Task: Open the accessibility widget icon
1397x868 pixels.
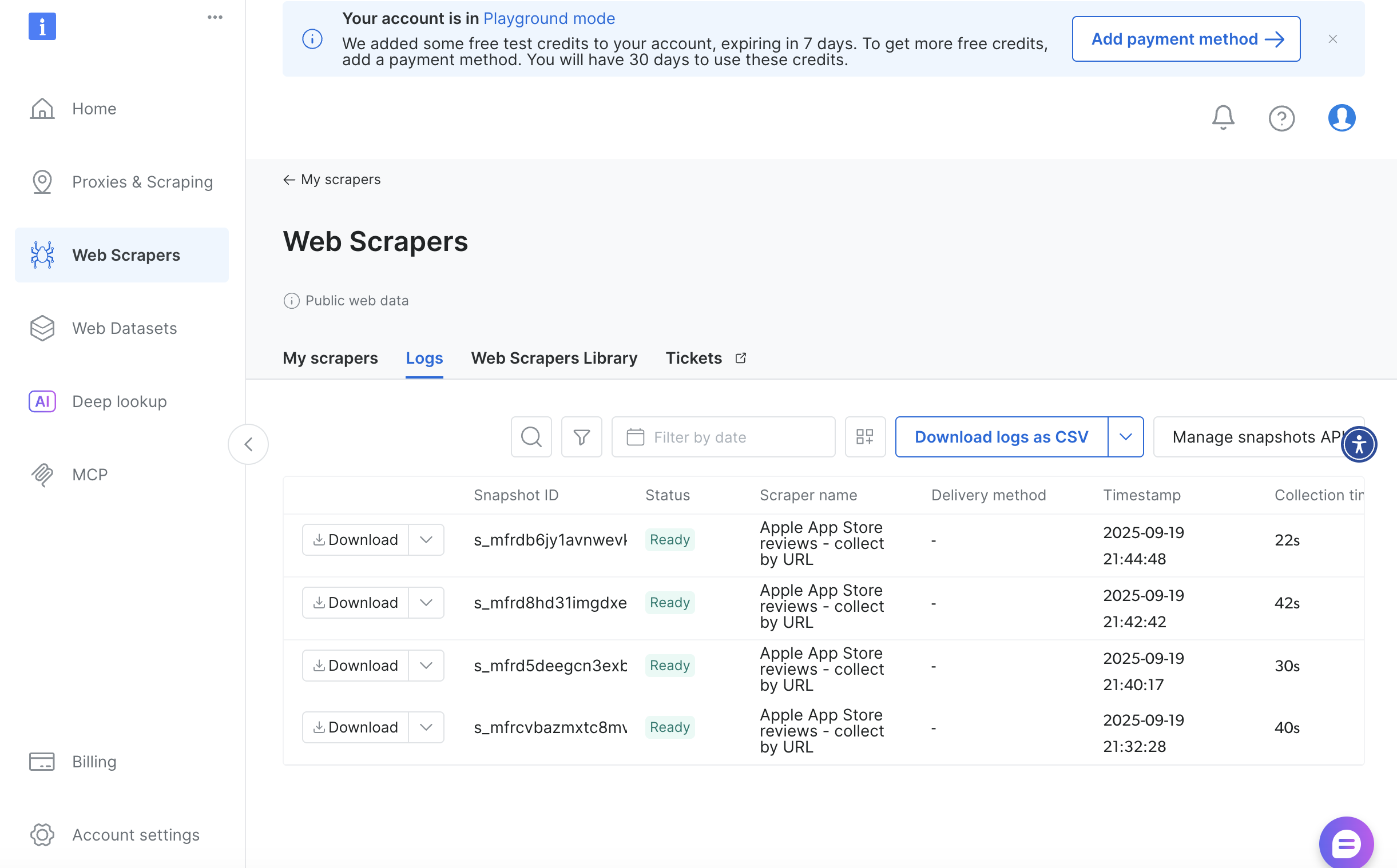Action: click(1359, 444)
